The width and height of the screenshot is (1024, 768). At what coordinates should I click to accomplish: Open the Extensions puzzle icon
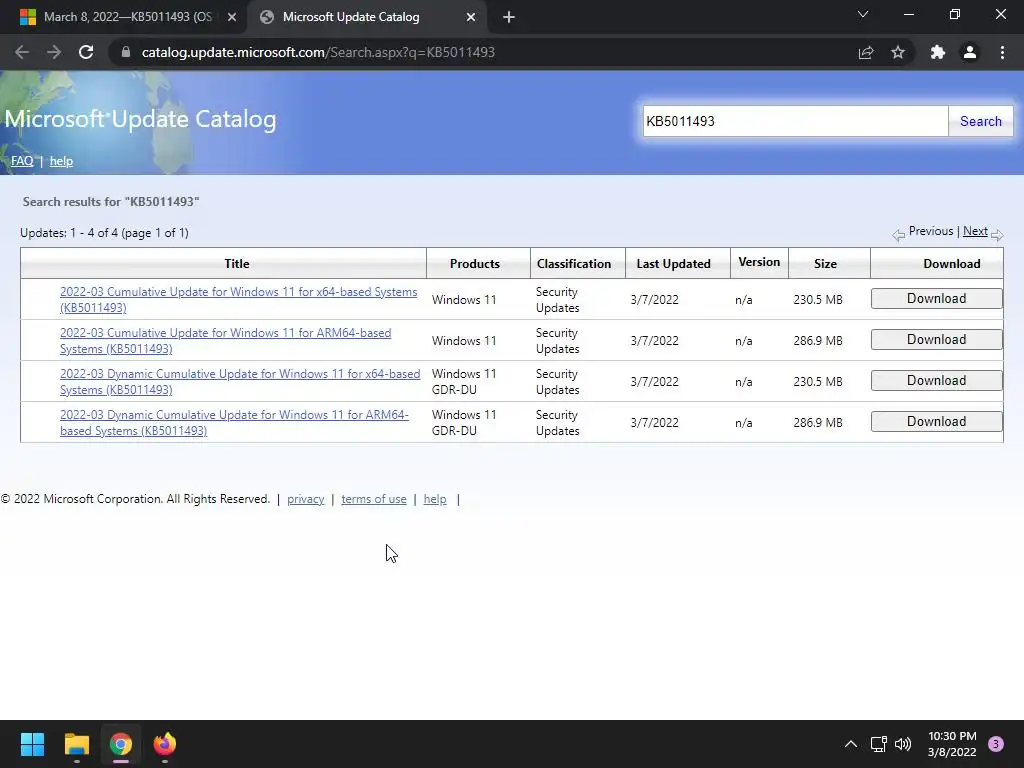coord(938,52)
